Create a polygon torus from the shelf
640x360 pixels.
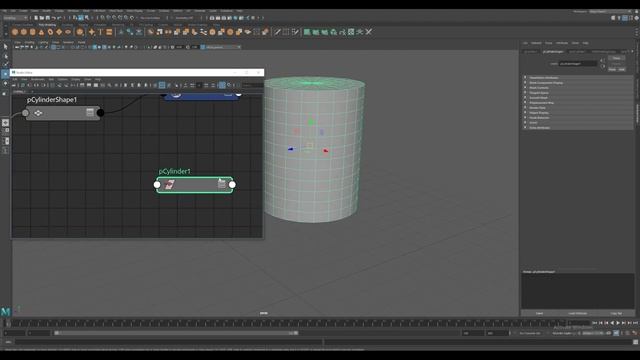pos(50,32)
